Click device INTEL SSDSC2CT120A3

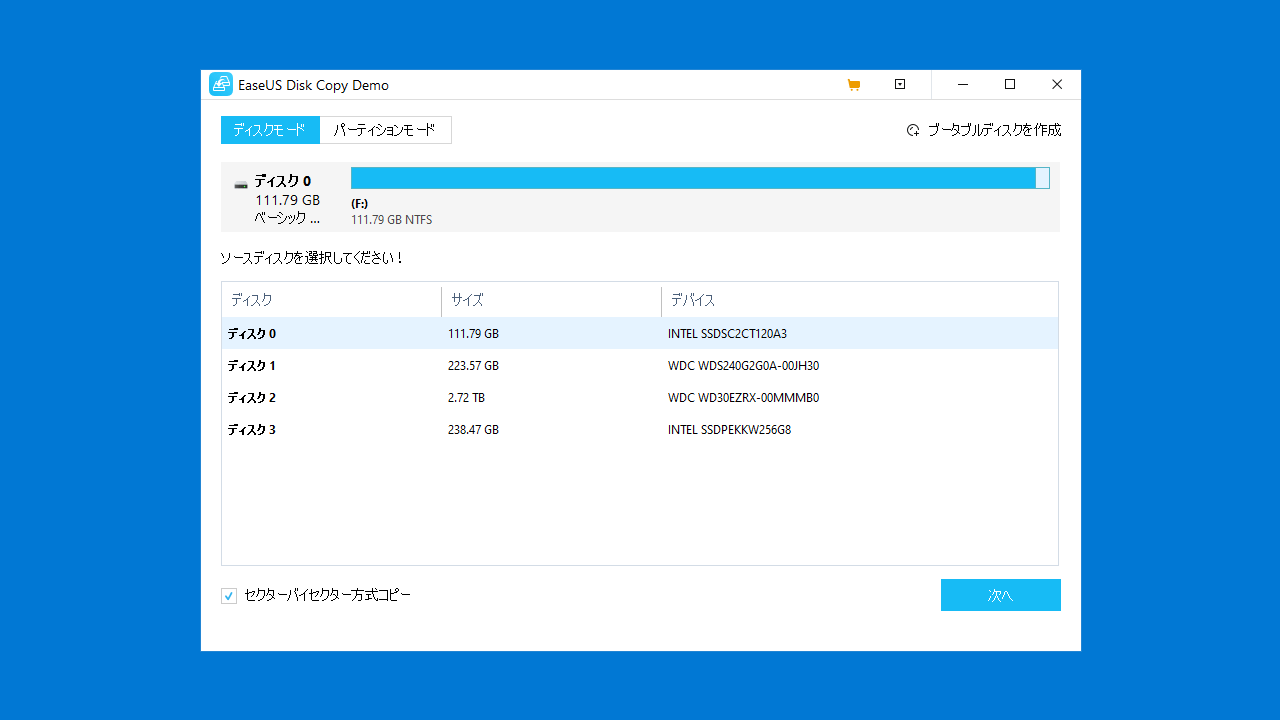tap(727, 334)
